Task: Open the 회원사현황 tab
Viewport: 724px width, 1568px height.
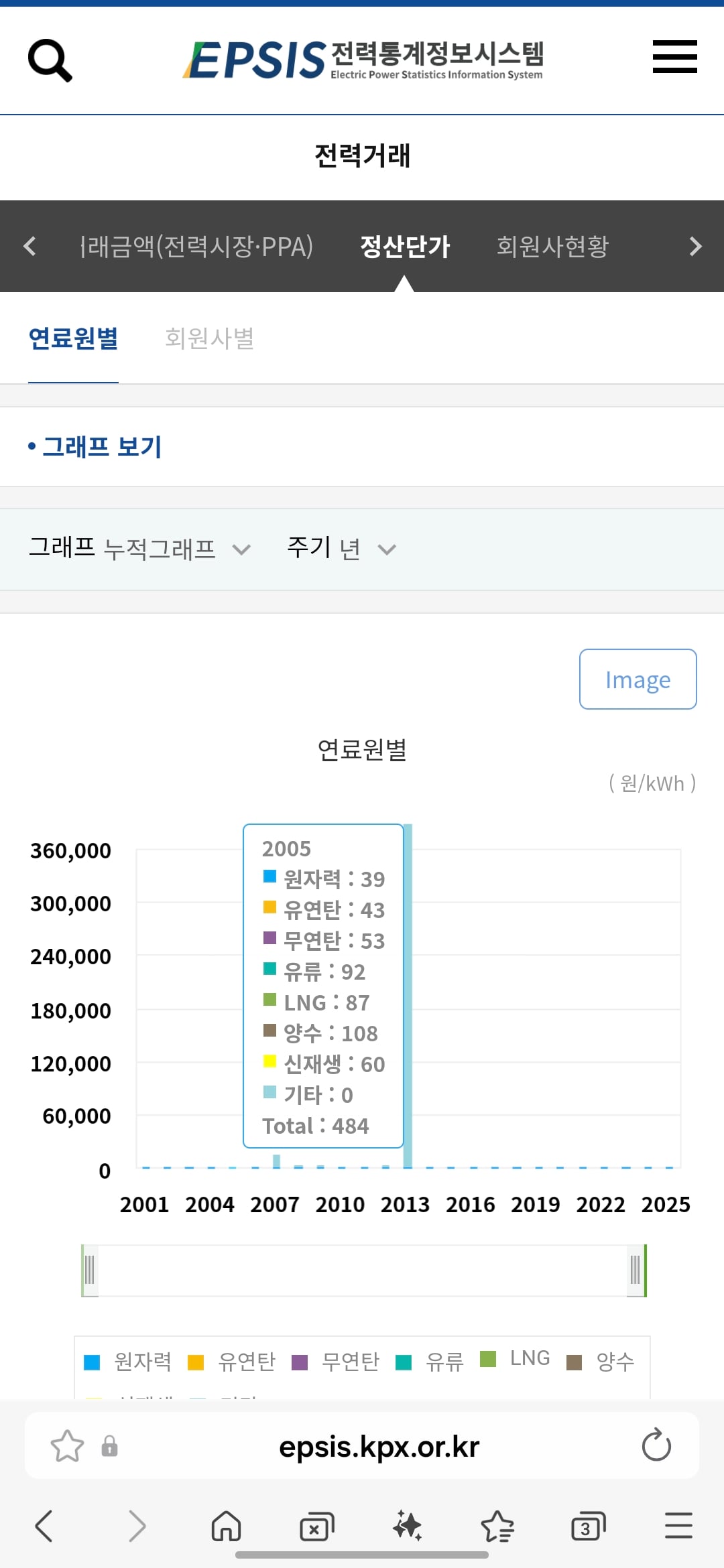Action: click(x=552, y=247)
